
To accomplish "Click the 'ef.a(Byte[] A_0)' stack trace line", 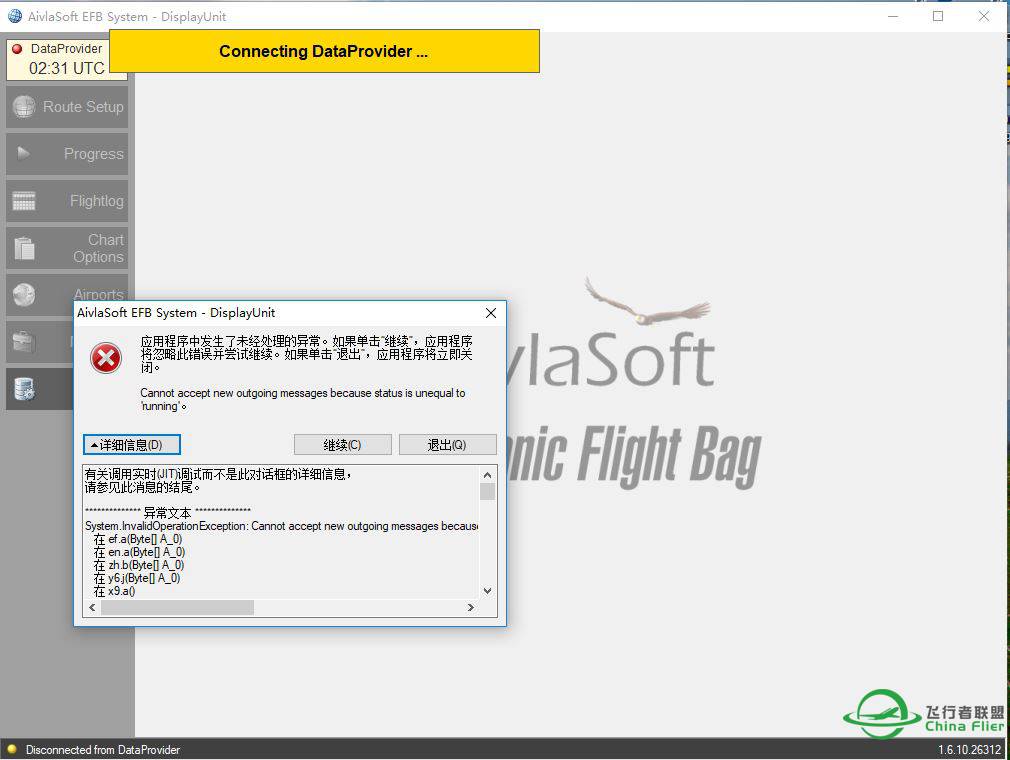I will 138,539.
